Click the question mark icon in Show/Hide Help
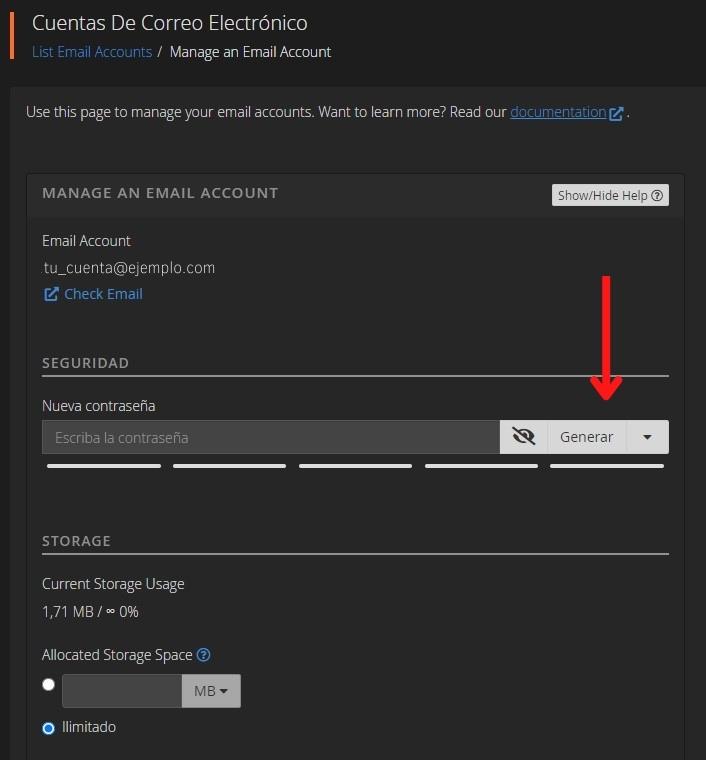This screenshot has width=706, height=760. 657,196
